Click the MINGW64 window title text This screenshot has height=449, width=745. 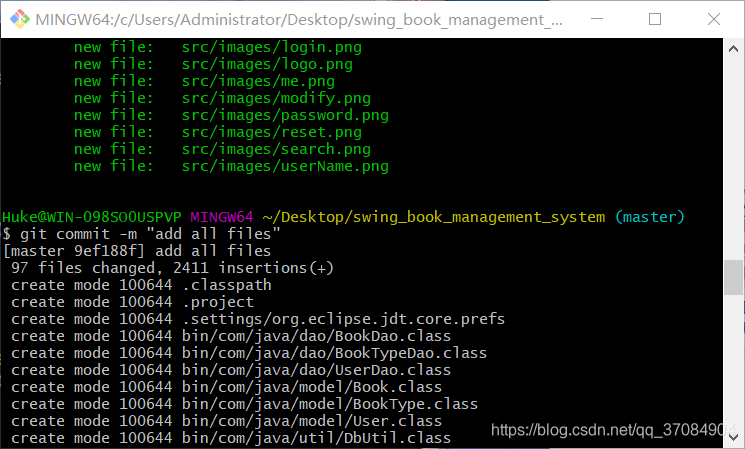(x=299, y=20)
